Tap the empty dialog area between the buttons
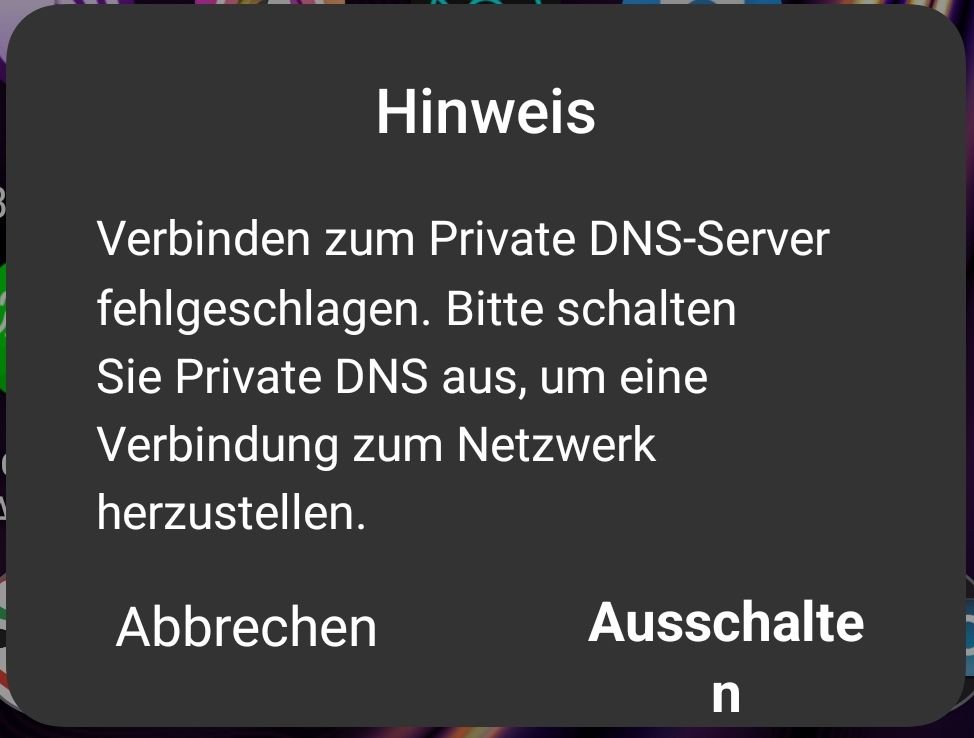 coord(481,627)
